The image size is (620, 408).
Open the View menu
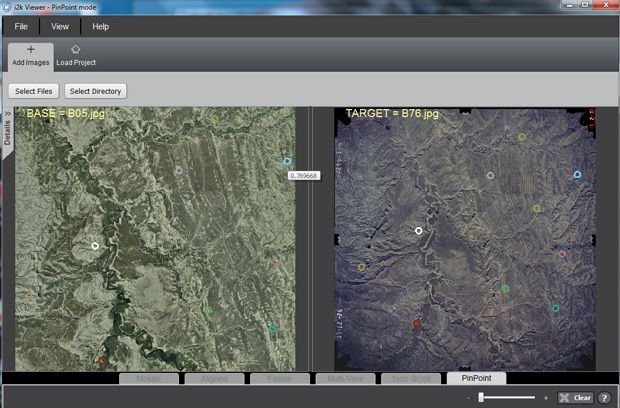tap(60, 26)
